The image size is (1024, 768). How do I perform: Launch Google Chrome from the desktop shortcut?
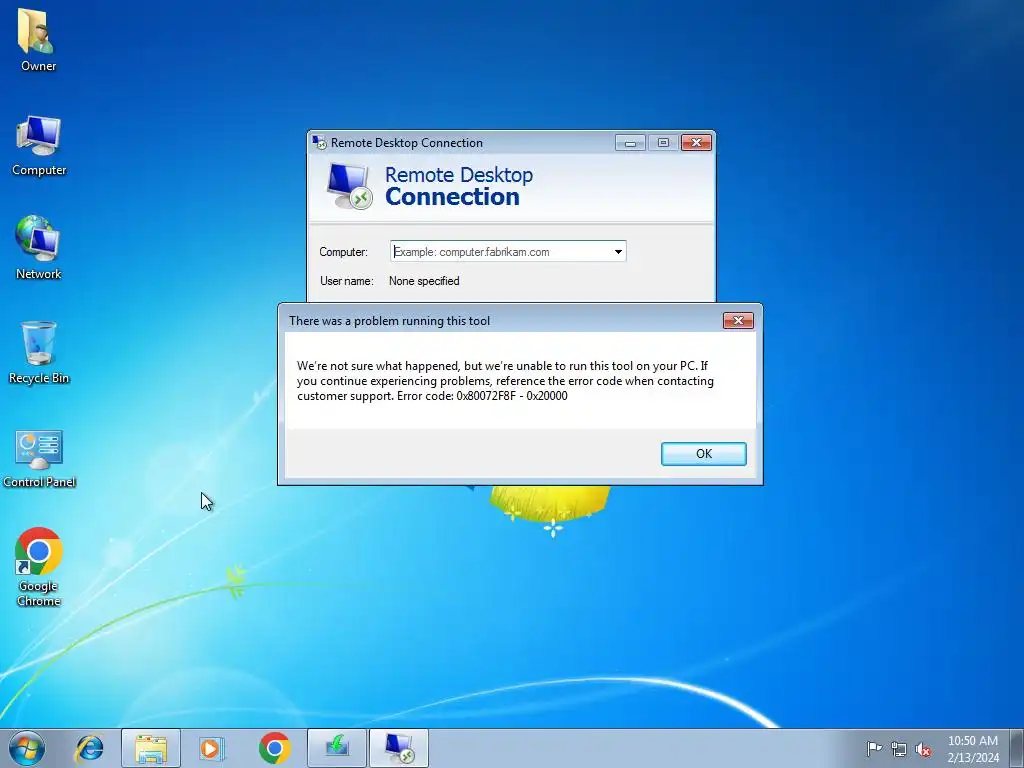pos(39,567)
